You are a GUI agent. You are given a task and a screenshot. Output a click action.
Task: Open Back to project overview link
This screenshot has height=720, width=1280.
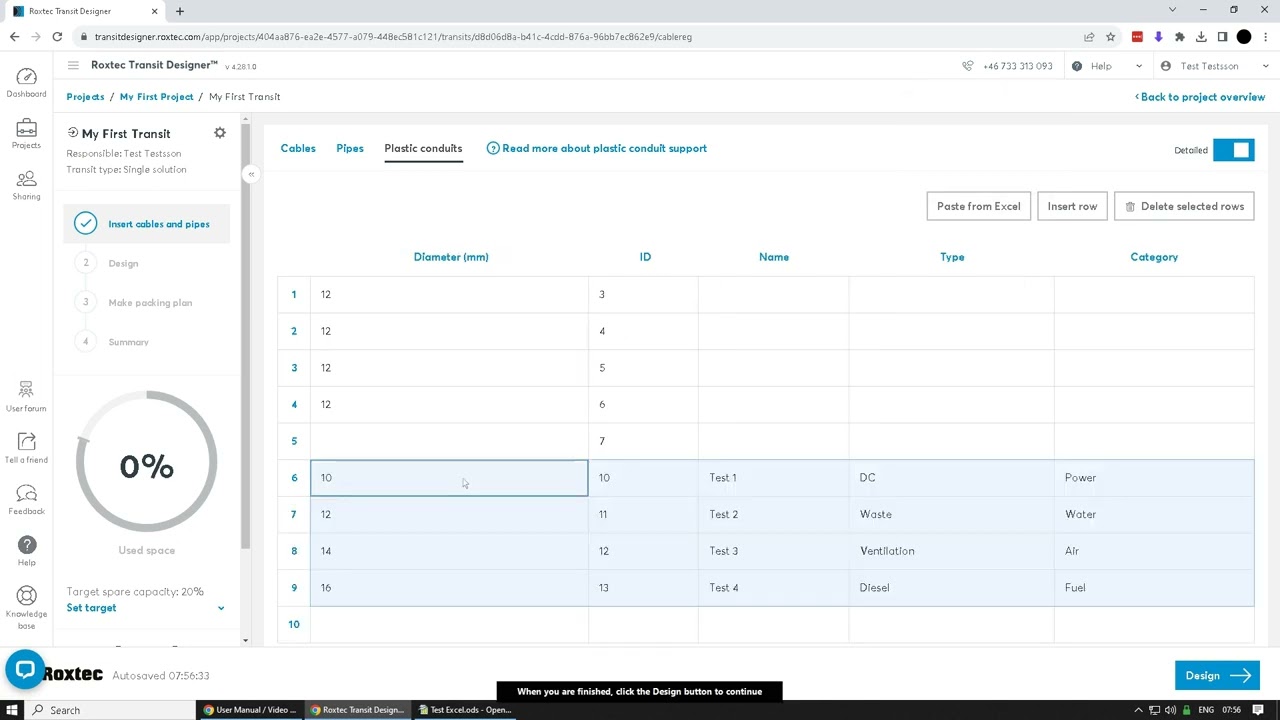[1200, 97]
